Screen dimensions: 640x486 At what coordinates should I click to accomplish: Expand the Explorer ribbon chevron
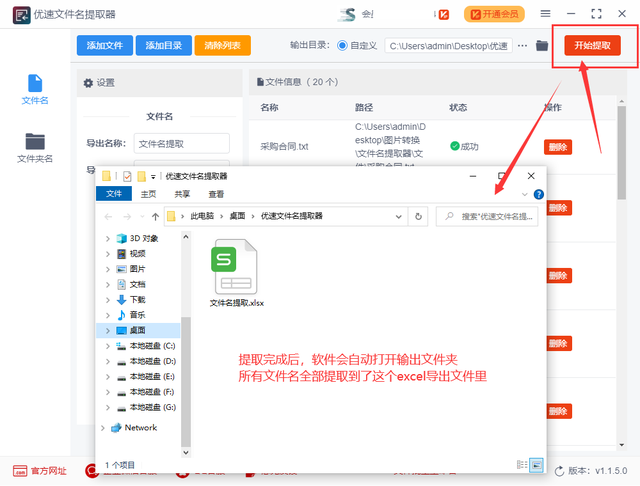click(526, 194)
